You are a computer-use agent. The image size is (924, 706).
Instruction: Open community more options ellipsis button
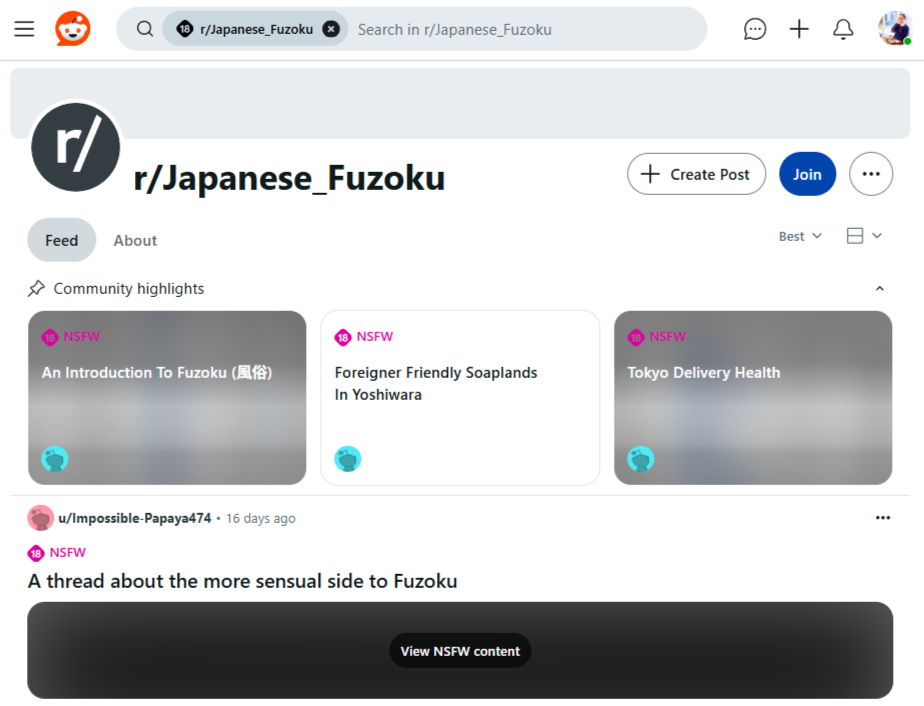(x=871, y=174)
